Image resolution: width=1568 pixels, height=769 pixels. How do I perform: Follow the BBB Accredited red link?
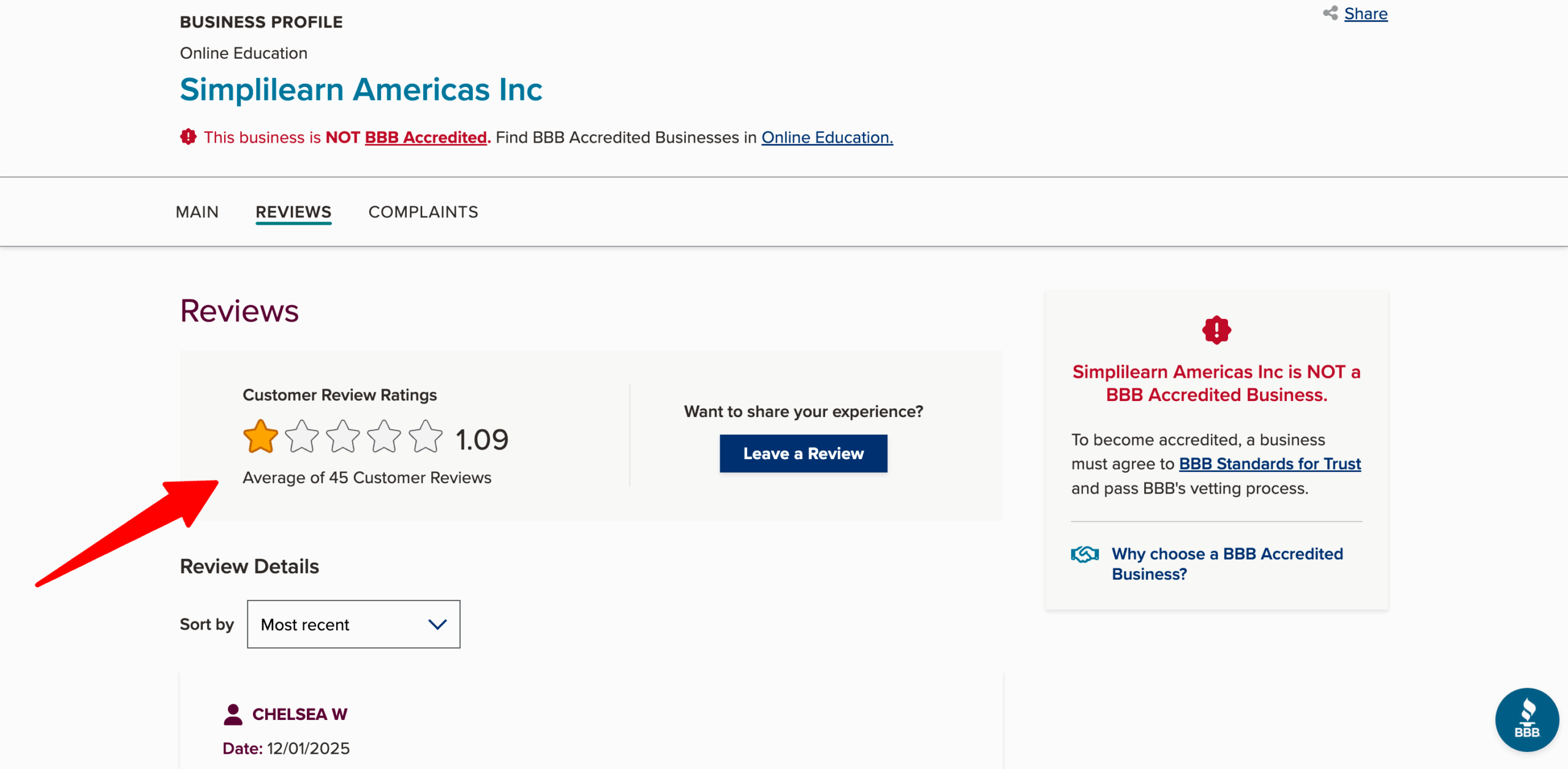pos(426,137)
